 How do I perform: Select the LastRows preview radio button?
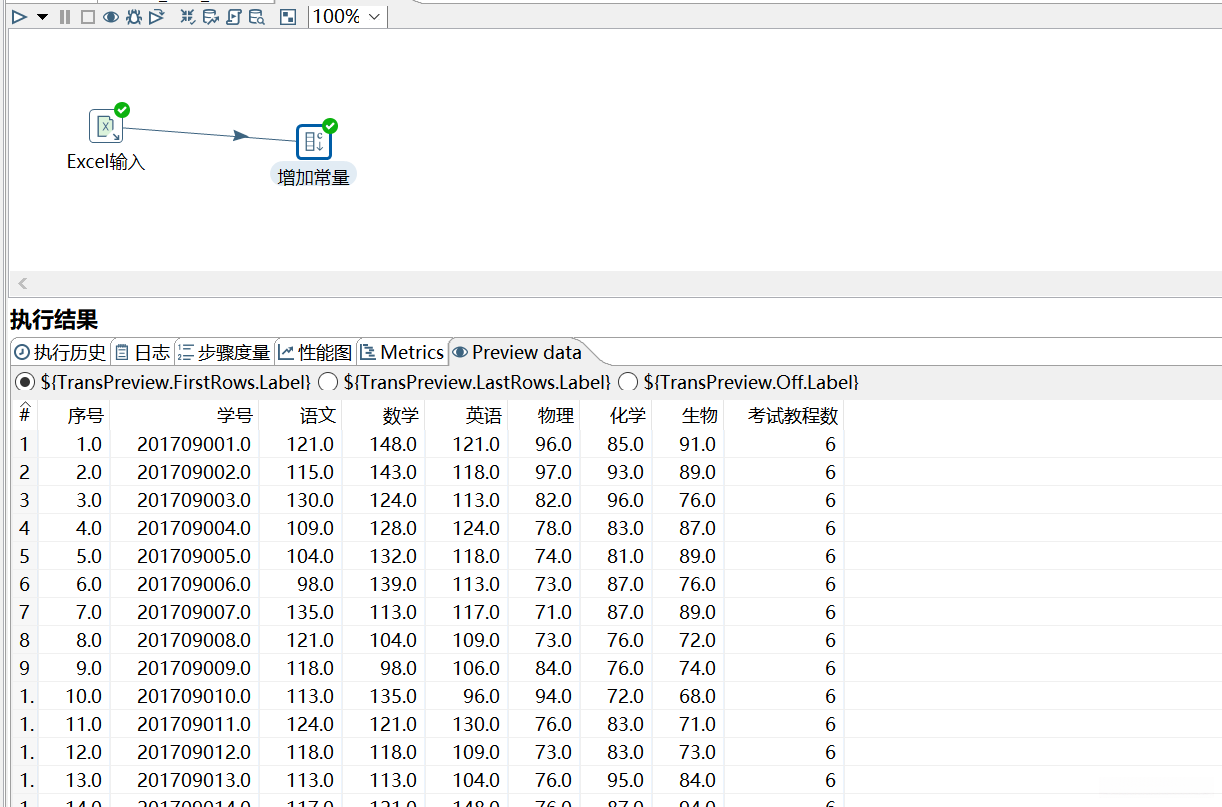tap(327, 382)
